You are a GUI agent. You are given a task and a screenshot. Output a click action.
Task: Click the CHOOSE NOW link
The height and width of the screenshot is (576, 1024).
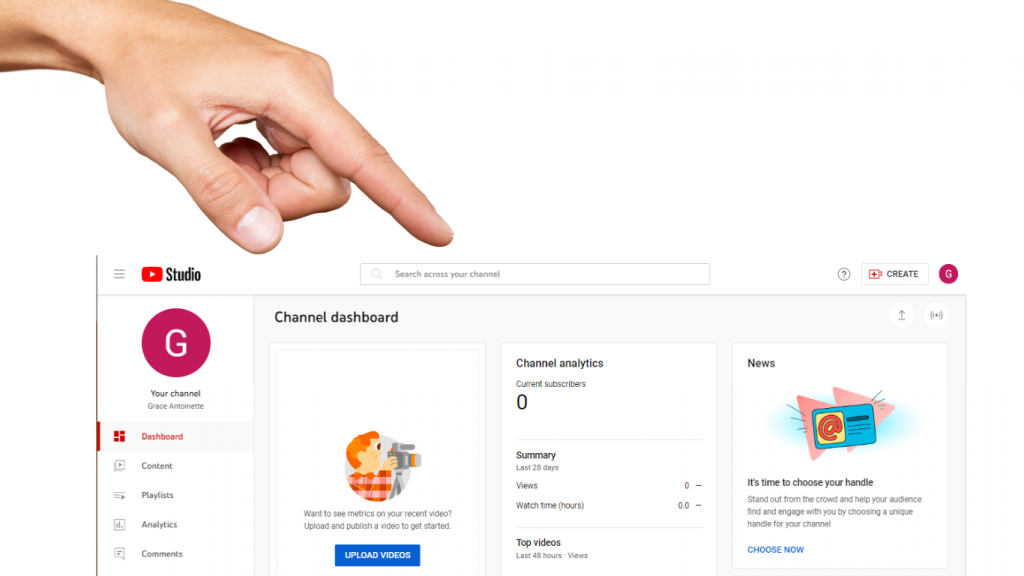775,550
